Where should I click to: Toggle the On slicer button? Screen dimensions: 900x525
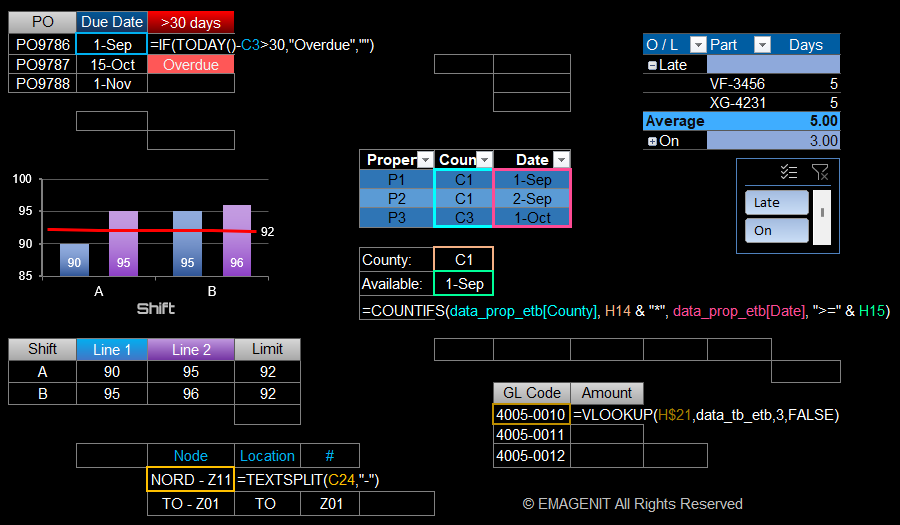[776, 230]
